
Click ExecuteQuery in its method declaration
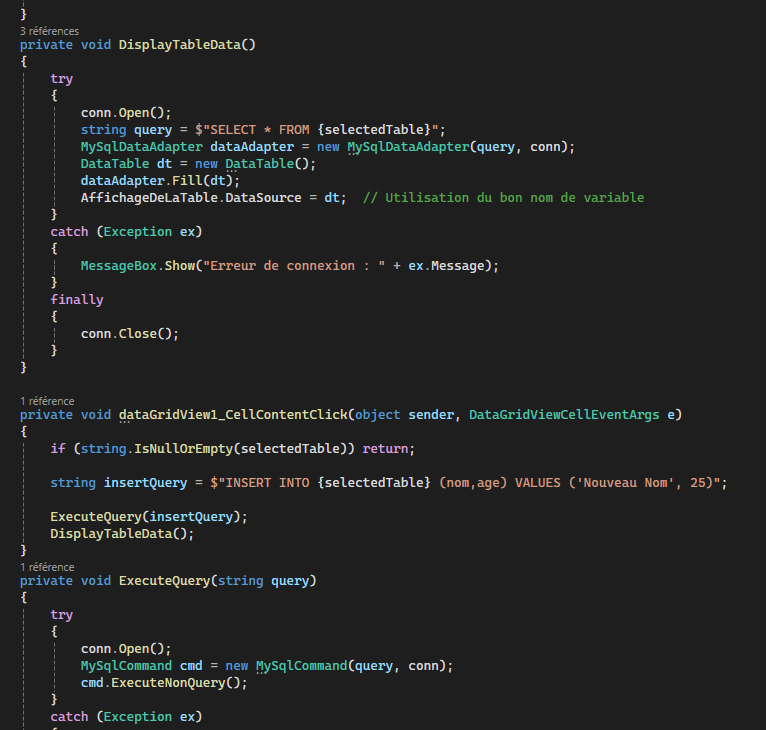(164, 581)
